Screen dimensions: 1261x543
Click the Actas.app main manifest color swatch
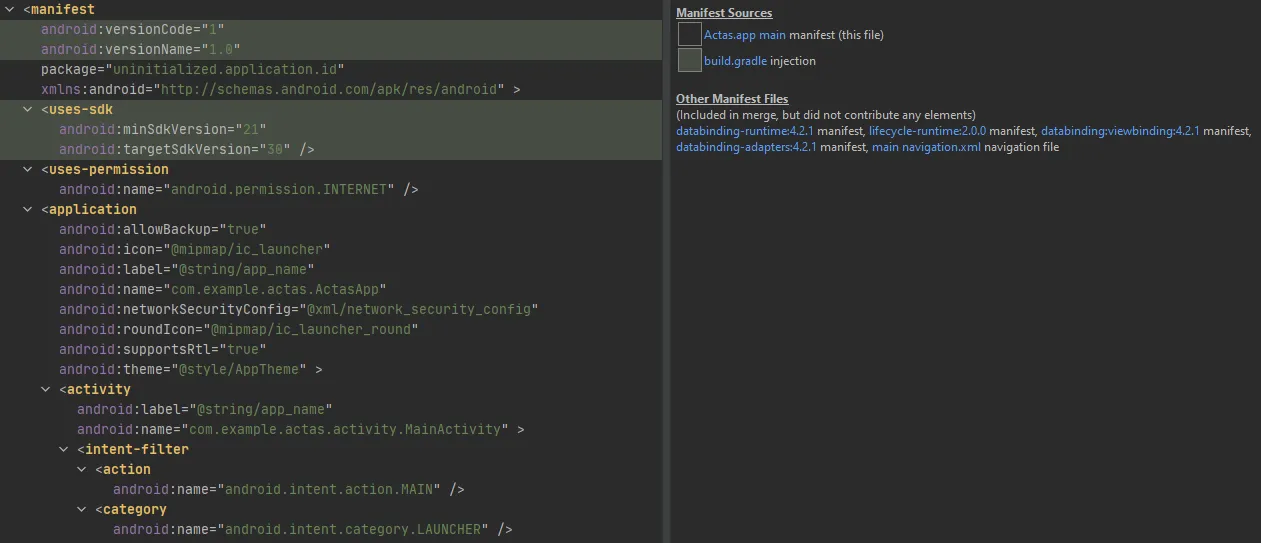point(690,35)
